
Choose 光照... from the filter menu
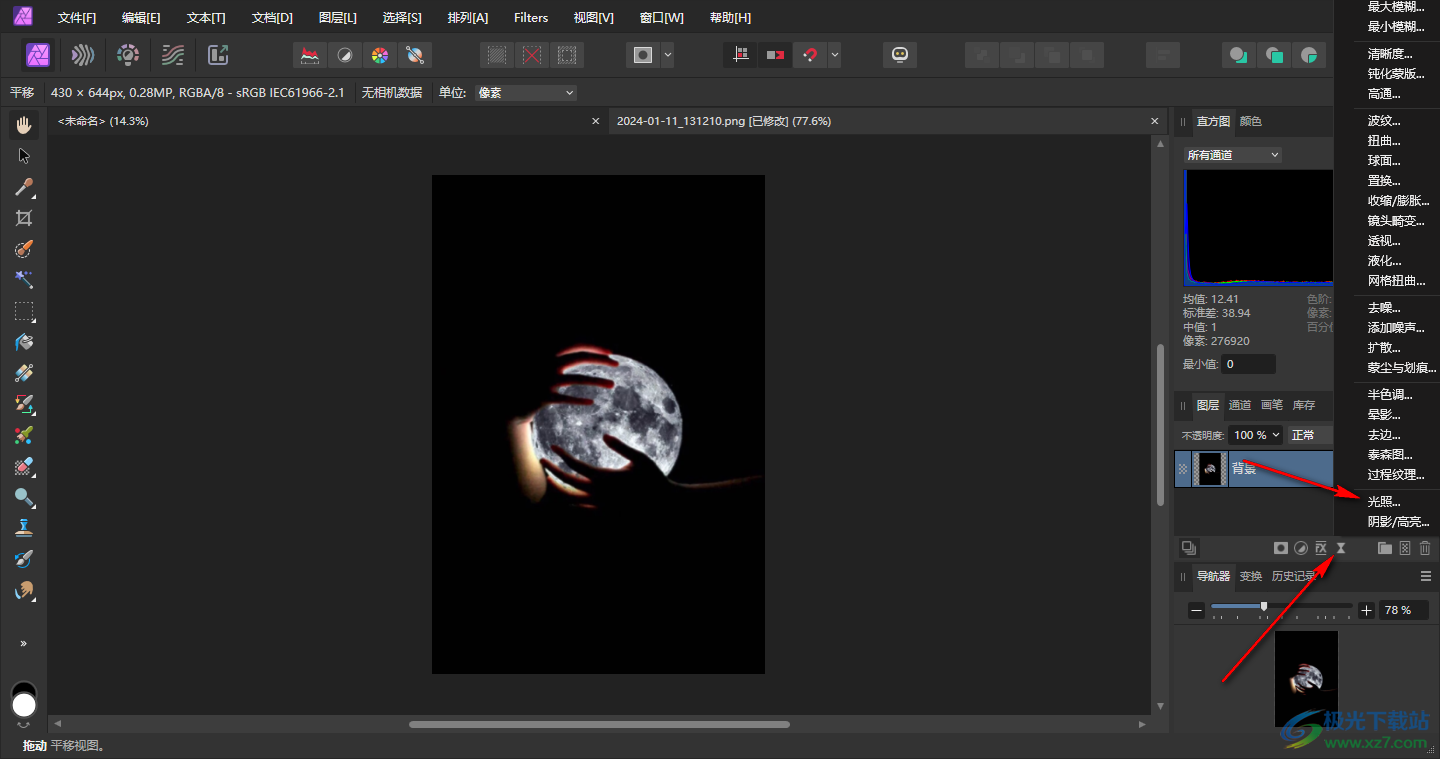tap(1384, 502)
